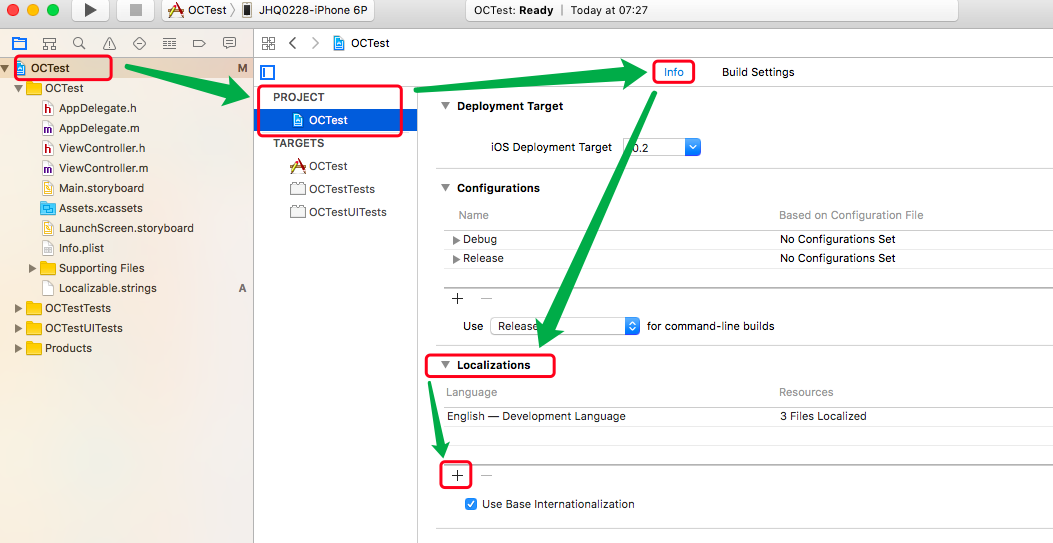Open Main.storyboard file
The height and width of the screenshot is (543, 1053).
pos(101,188)
